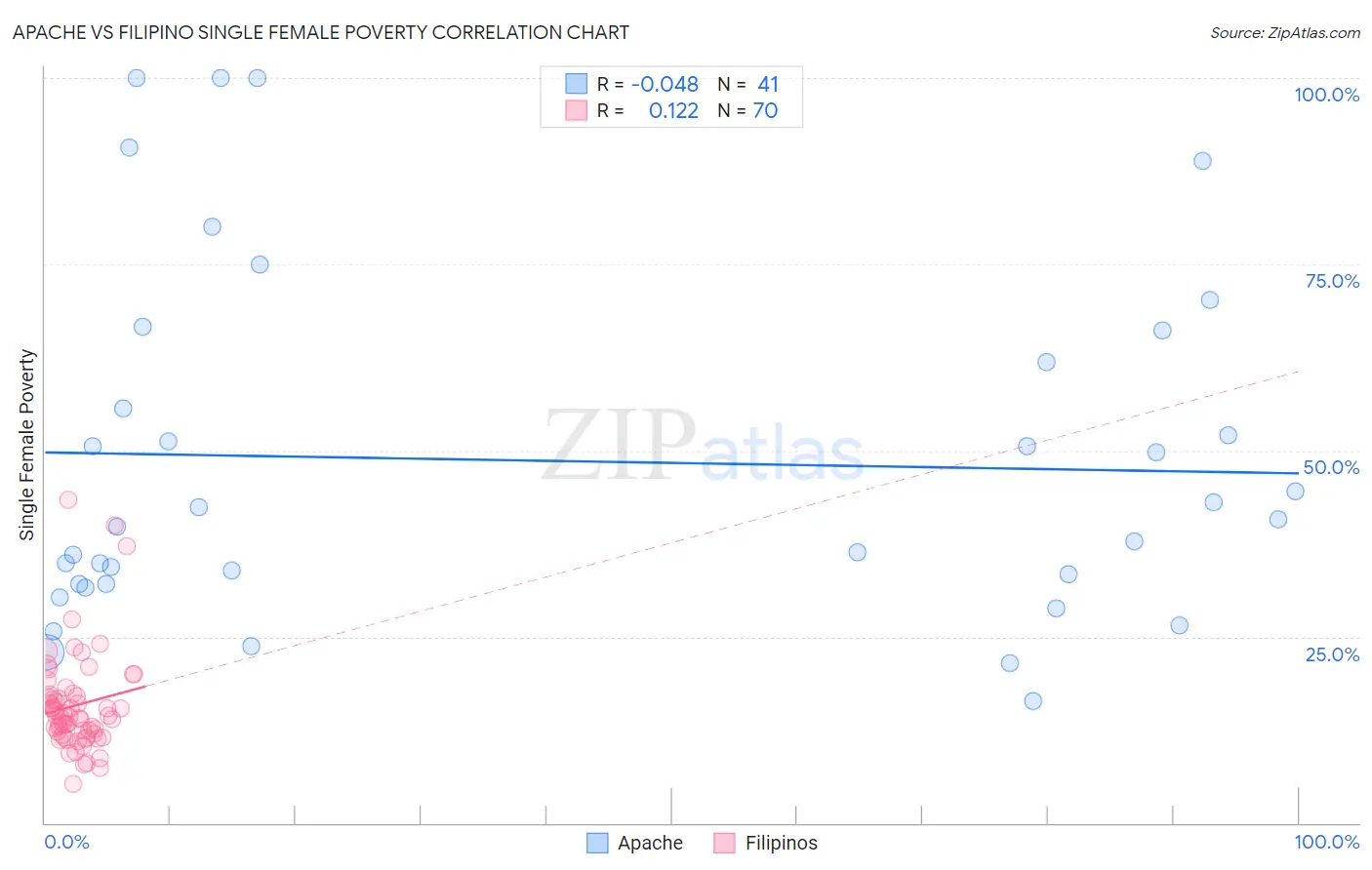Select the 25.0% y-axis label
This screenshot has height=870, width=1372.
(1332, 654)
